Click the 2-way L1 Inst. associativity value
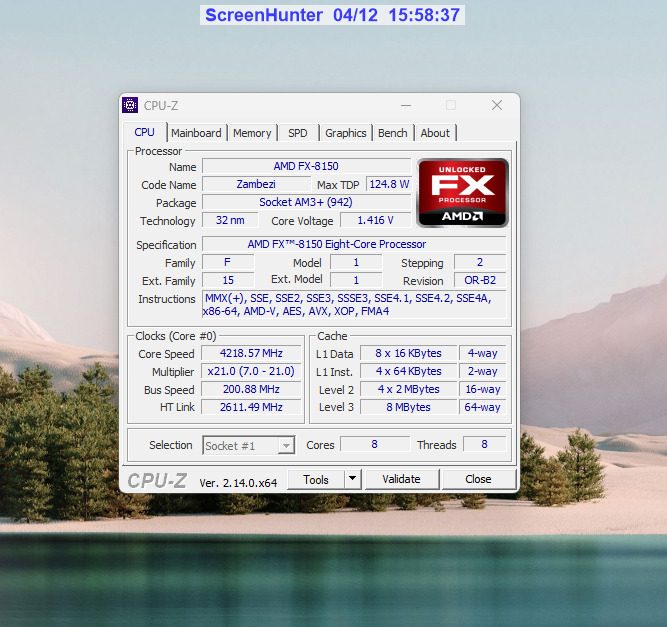667x627 pixels. [x=482, y=371]
